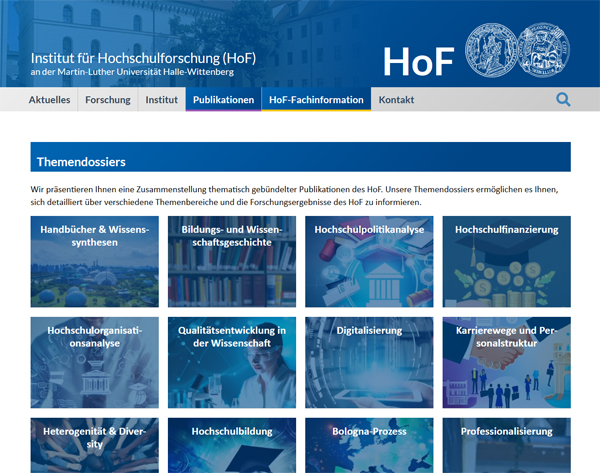
Task: Open the Bologna-Prozess dossier tile
Action: (x=369, y=445)
